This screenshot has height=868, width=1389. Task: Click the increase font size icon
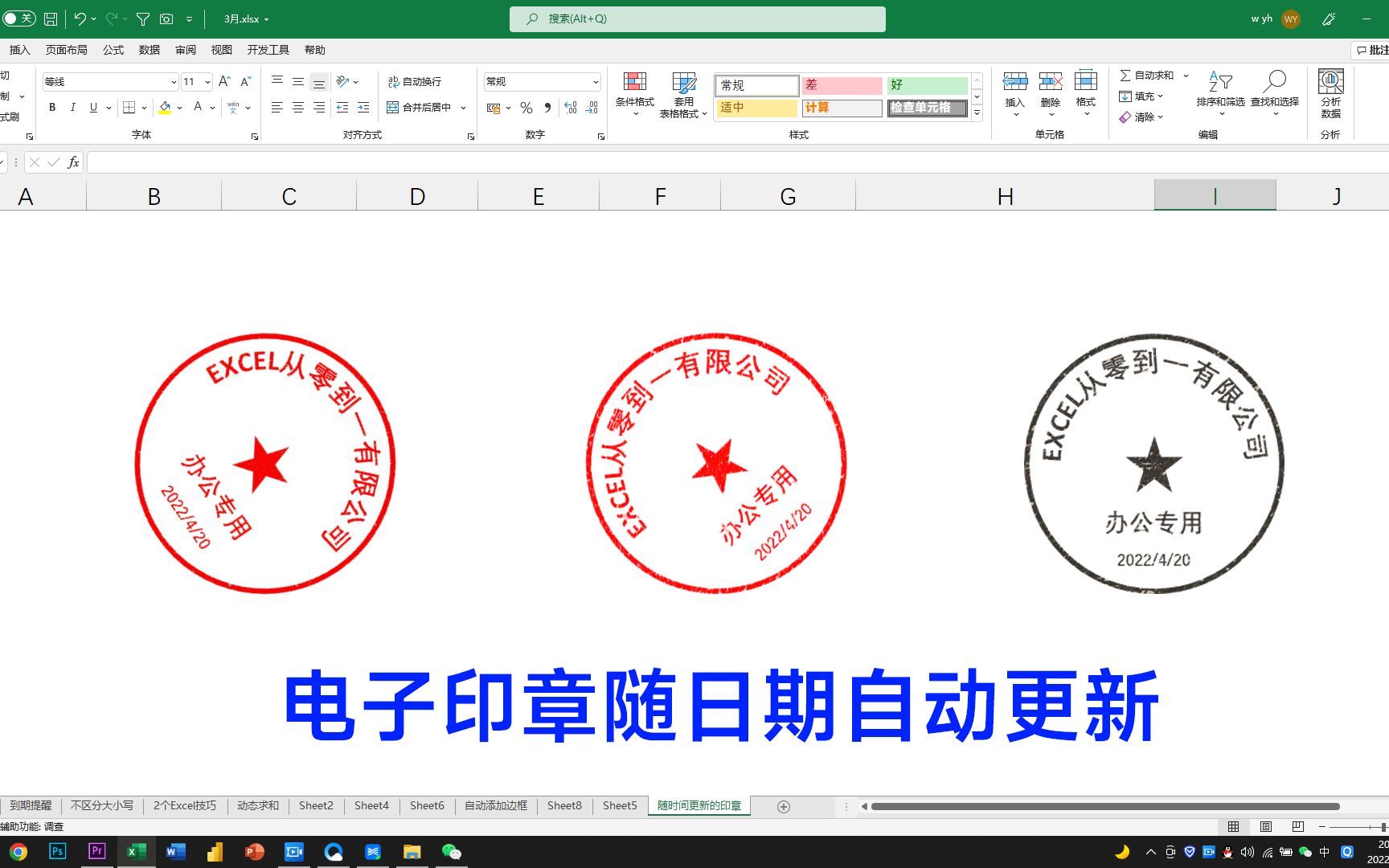tap(224, 81)
